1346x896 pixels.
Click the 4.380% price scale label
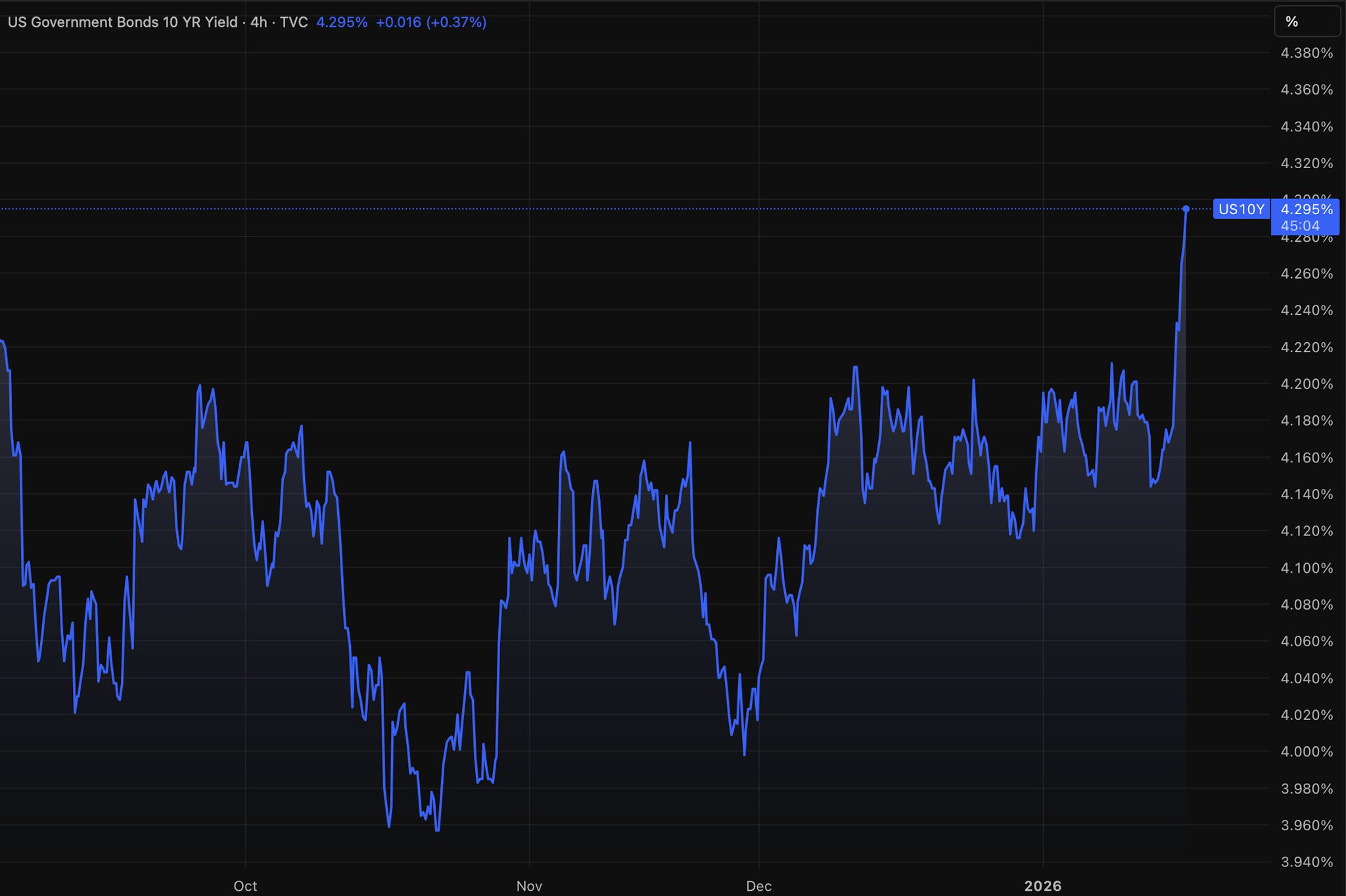tap(1307, 53)
